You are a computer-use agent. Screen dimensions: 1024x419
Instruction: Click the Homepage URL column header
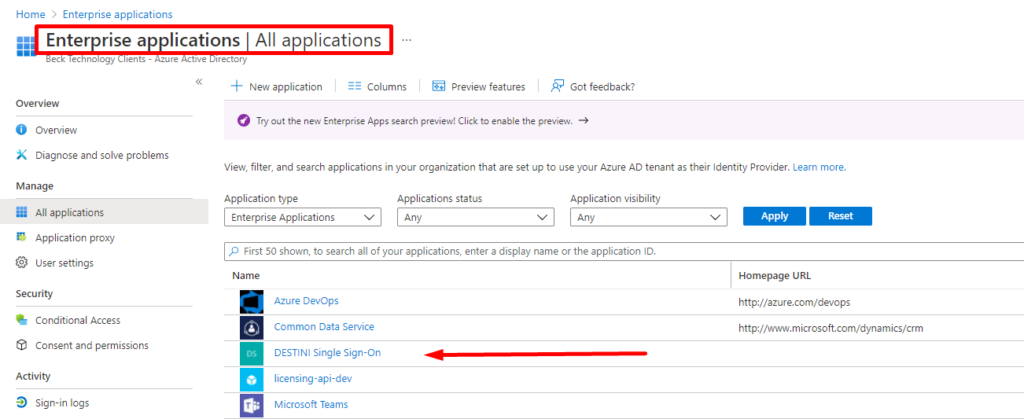coord(775,276)
